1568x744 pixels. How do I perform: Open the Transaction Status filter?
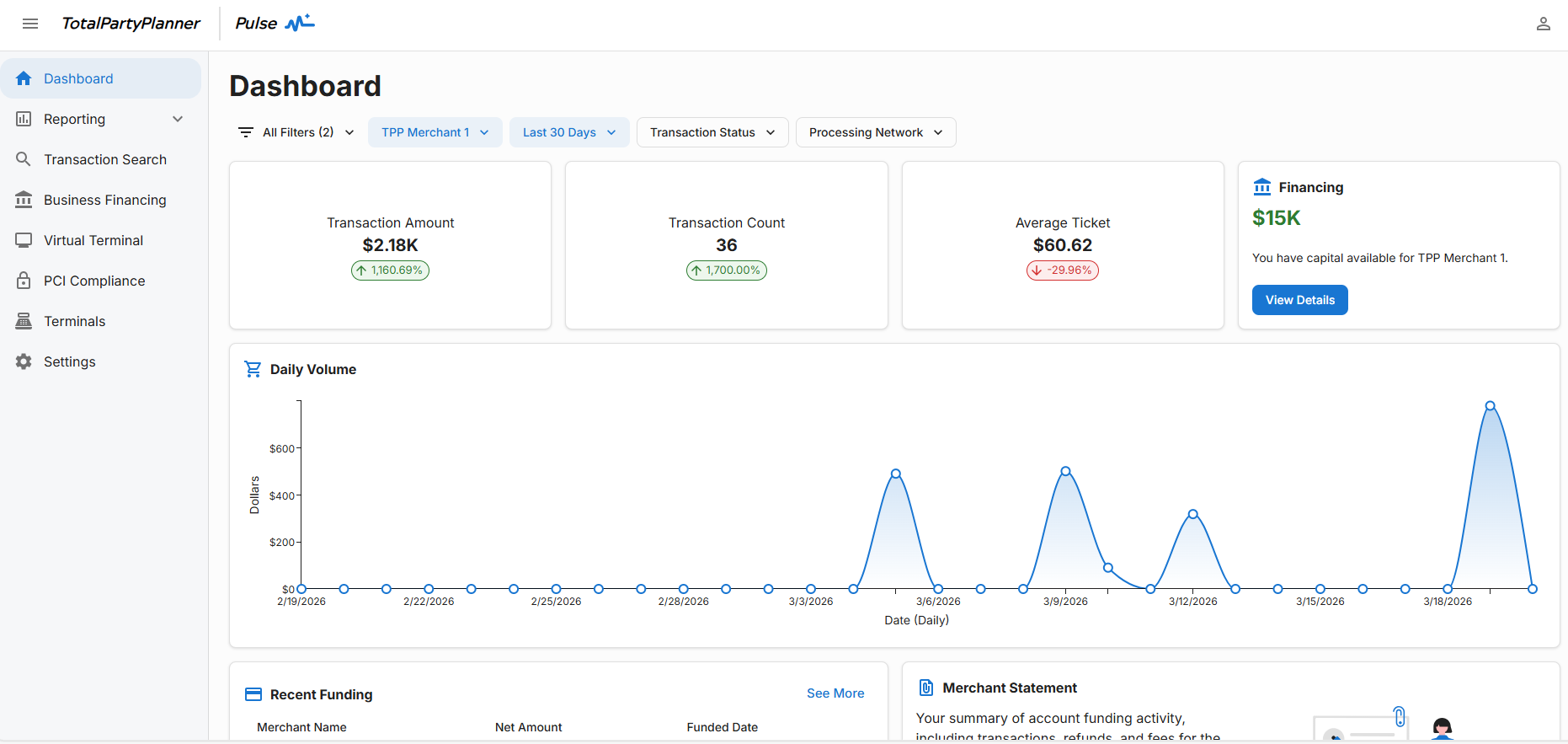coord(712,132)
